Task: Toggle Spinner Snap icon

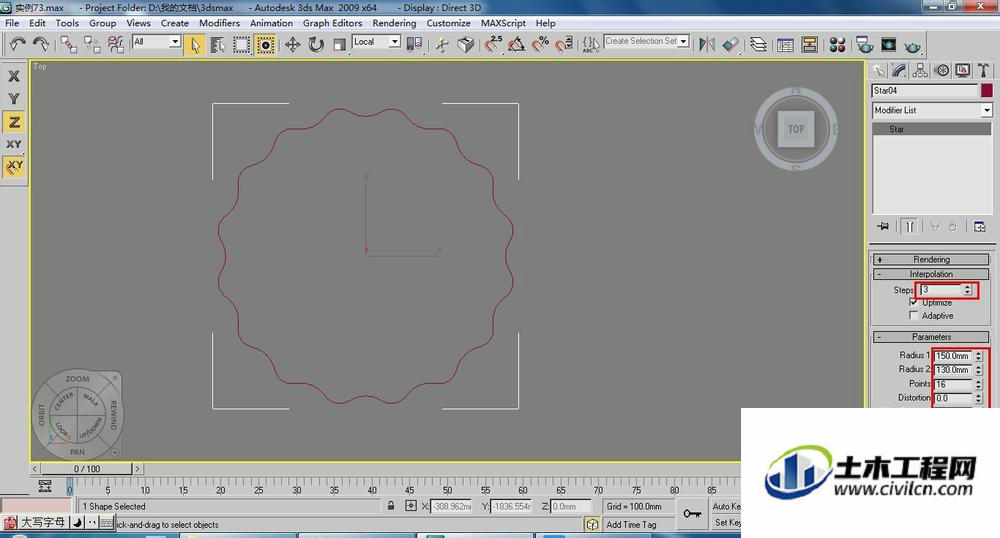Action: pyautogui.click(x=564, y=44)
